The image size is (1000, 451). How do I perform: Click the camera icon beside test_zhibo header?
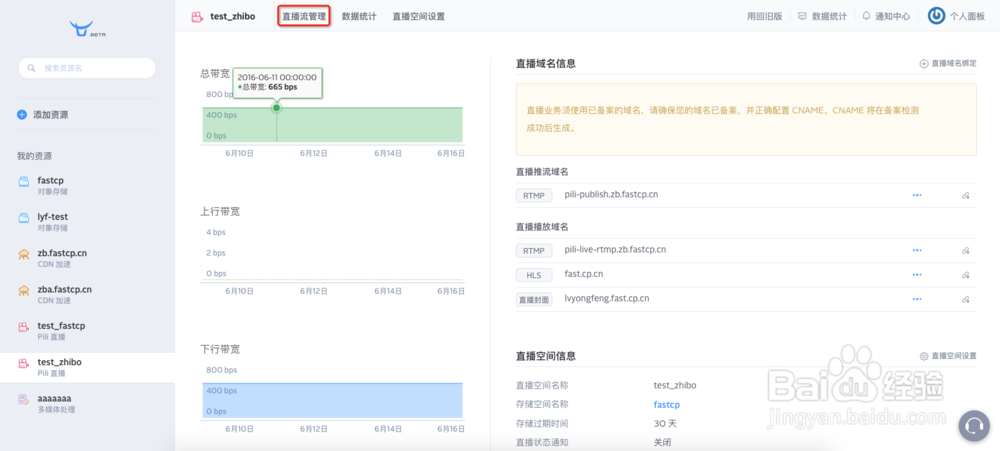pyautogui.click(x=197, y=17)
